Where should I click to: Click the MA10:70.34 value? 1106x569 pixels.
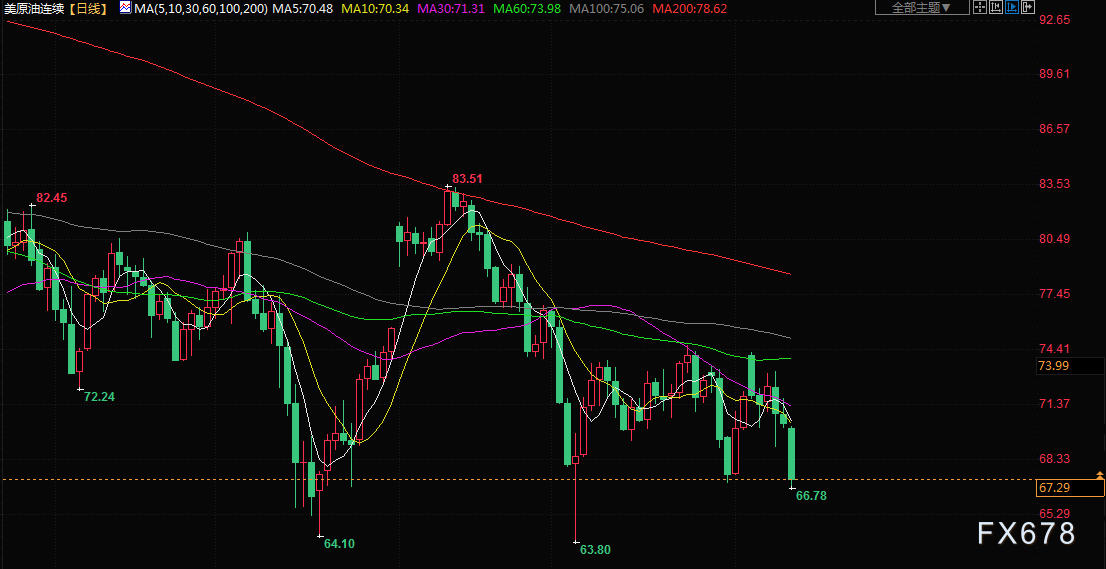tap(375, 8)
